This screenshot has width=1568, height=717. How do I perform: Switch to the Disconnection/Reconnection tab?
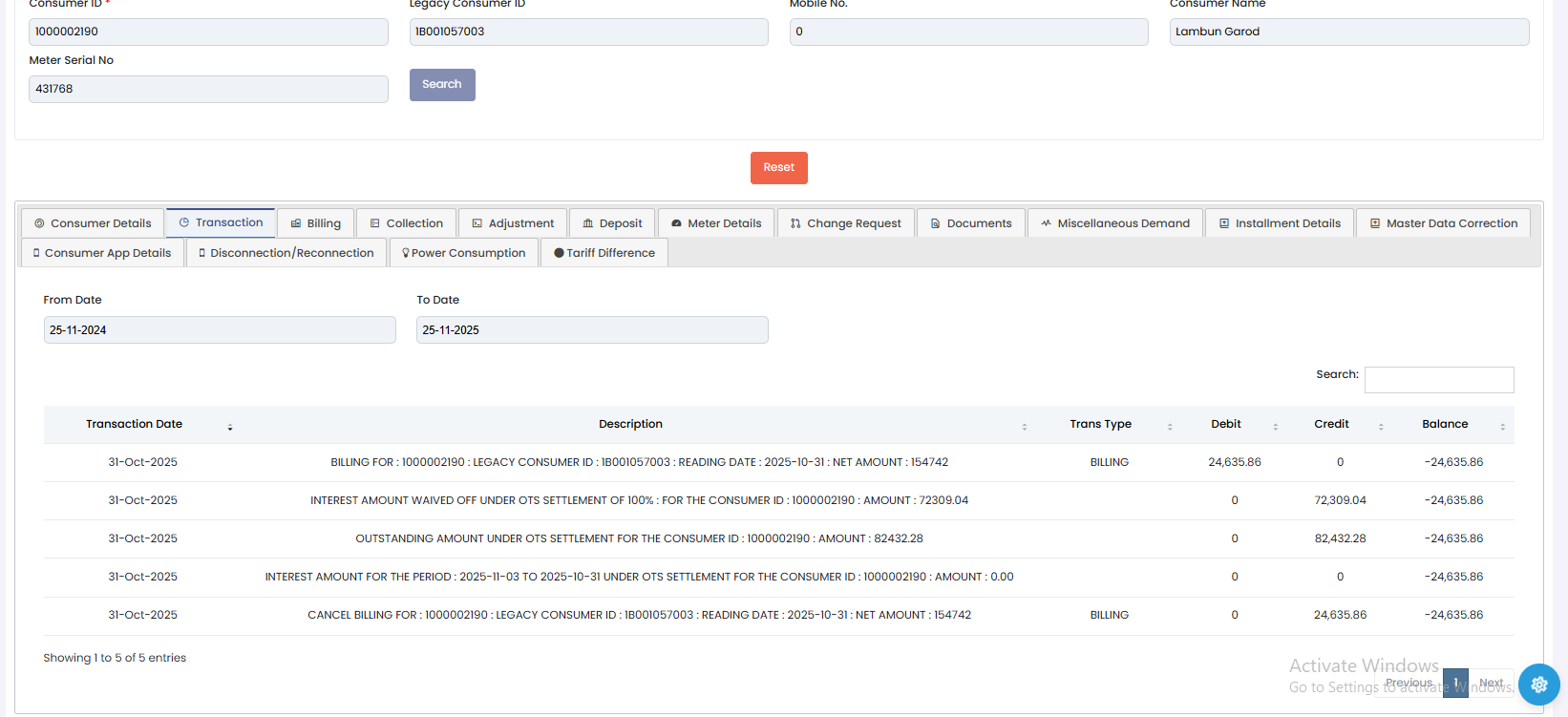pos(286,253)
